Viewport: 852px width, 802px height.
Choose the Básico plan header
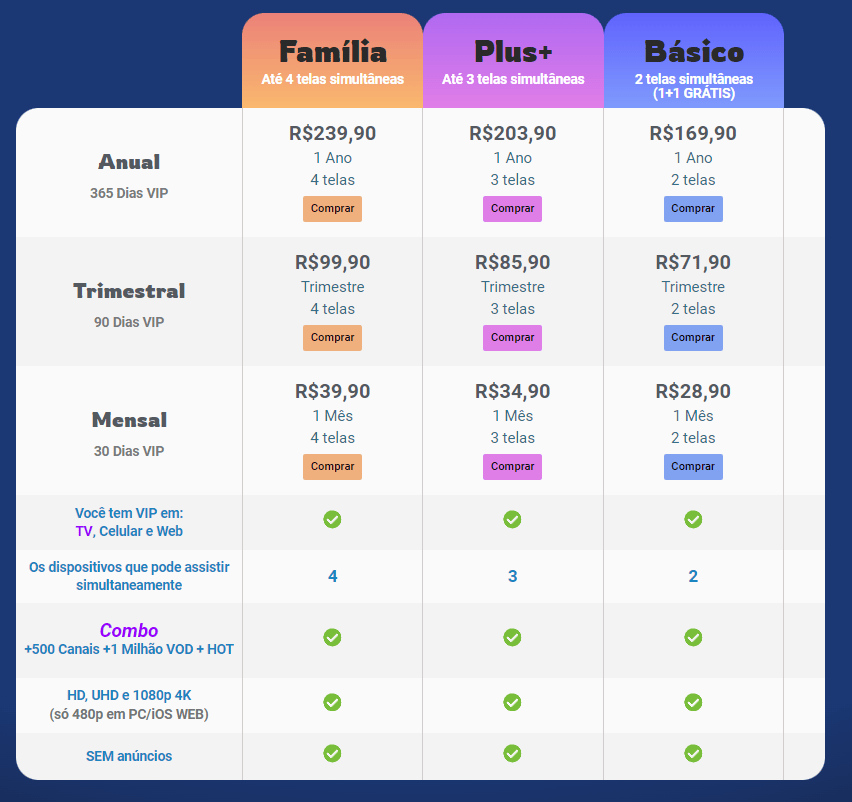[x=694, y=61]
